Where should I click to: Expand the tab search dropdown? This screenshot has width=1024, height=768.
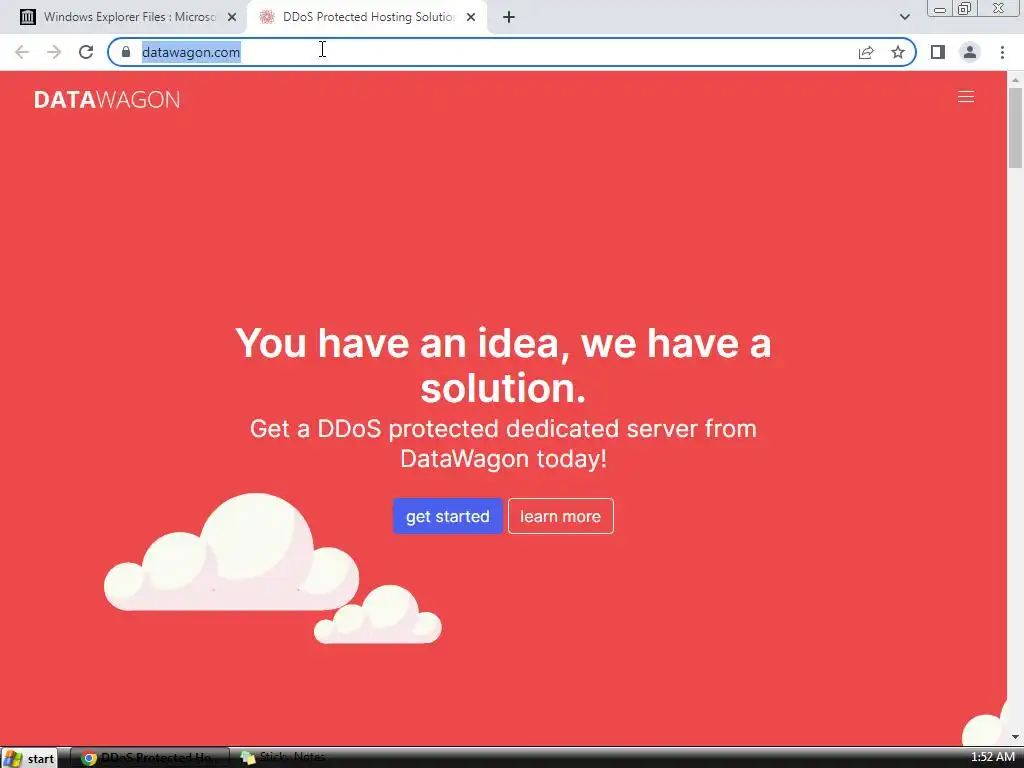[904, 17]
